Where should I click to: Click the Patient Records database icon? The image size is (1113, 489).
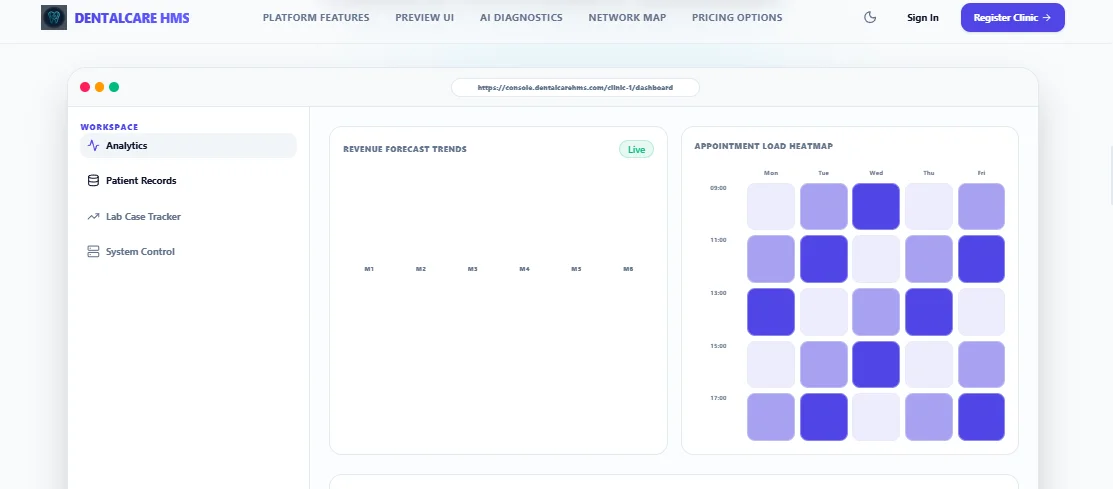(x=93, y=181)
